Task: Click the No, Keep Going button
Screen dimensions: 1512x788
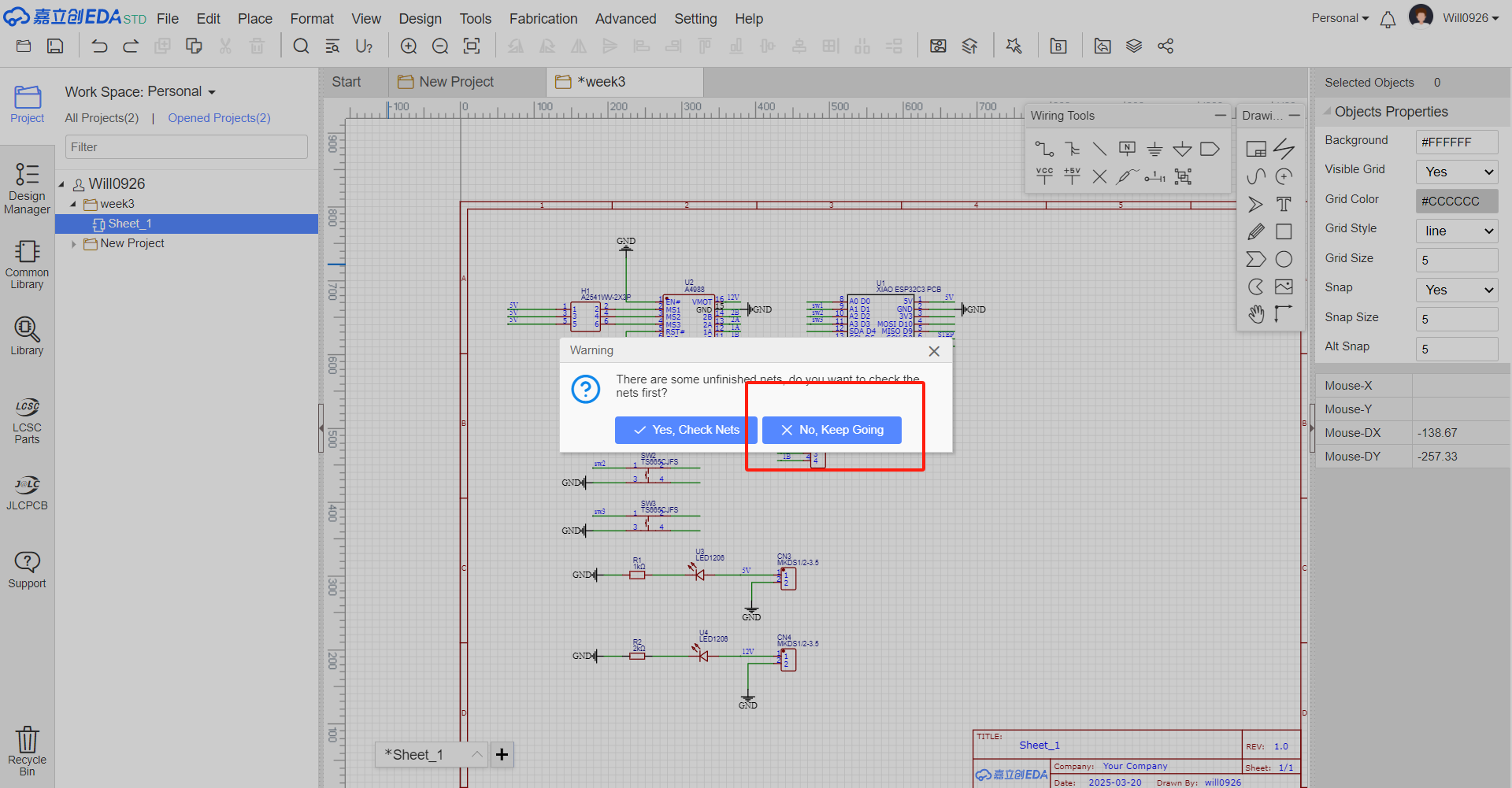Action: 832,430
